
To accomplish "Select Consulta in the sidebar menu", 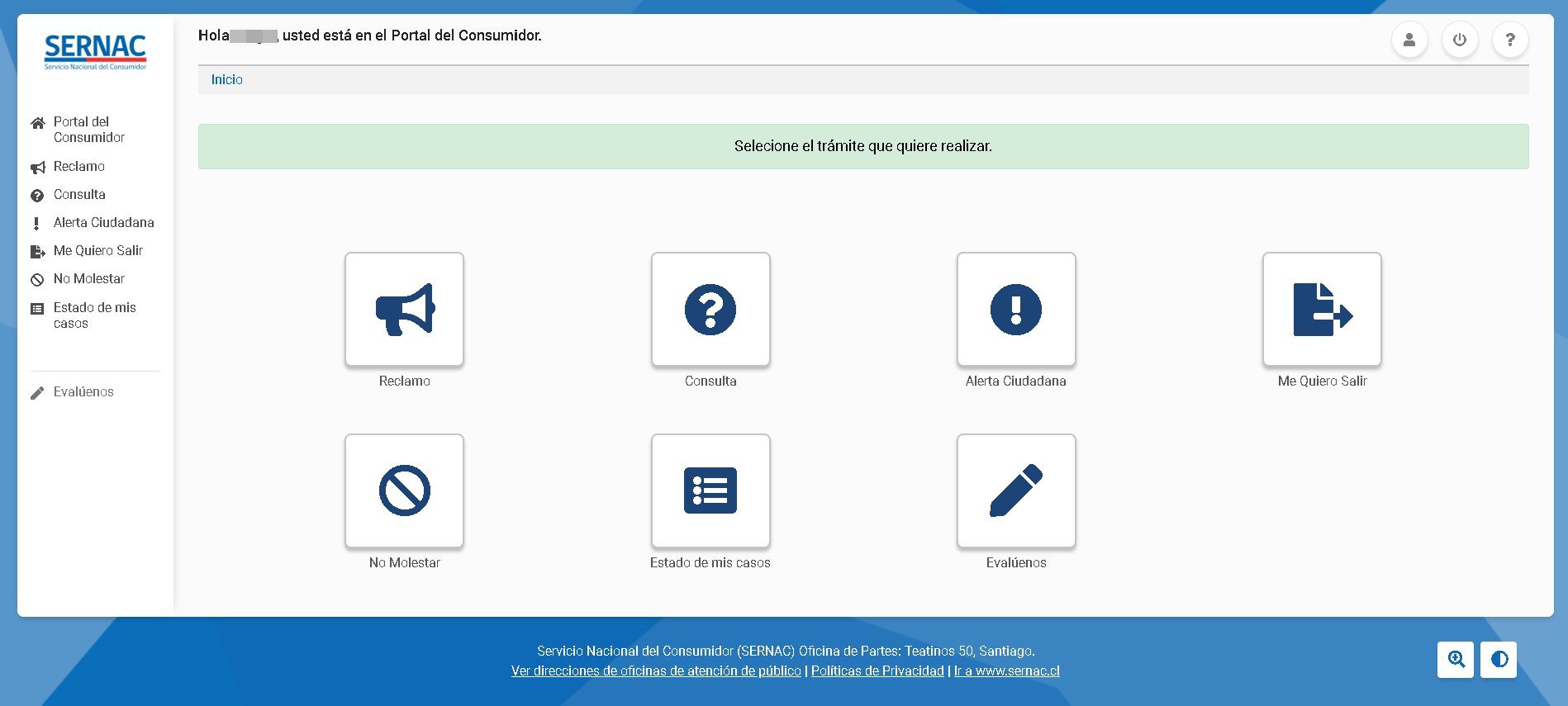I will point(68,195).
